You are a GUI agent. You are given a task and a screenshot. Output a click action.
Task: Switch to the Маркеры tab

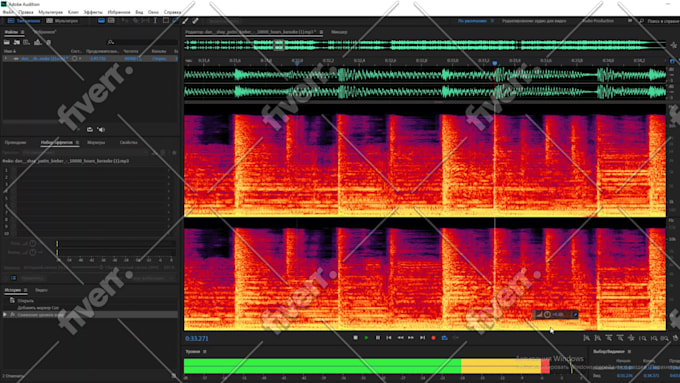pyautogui.click(x=96, y=142)
